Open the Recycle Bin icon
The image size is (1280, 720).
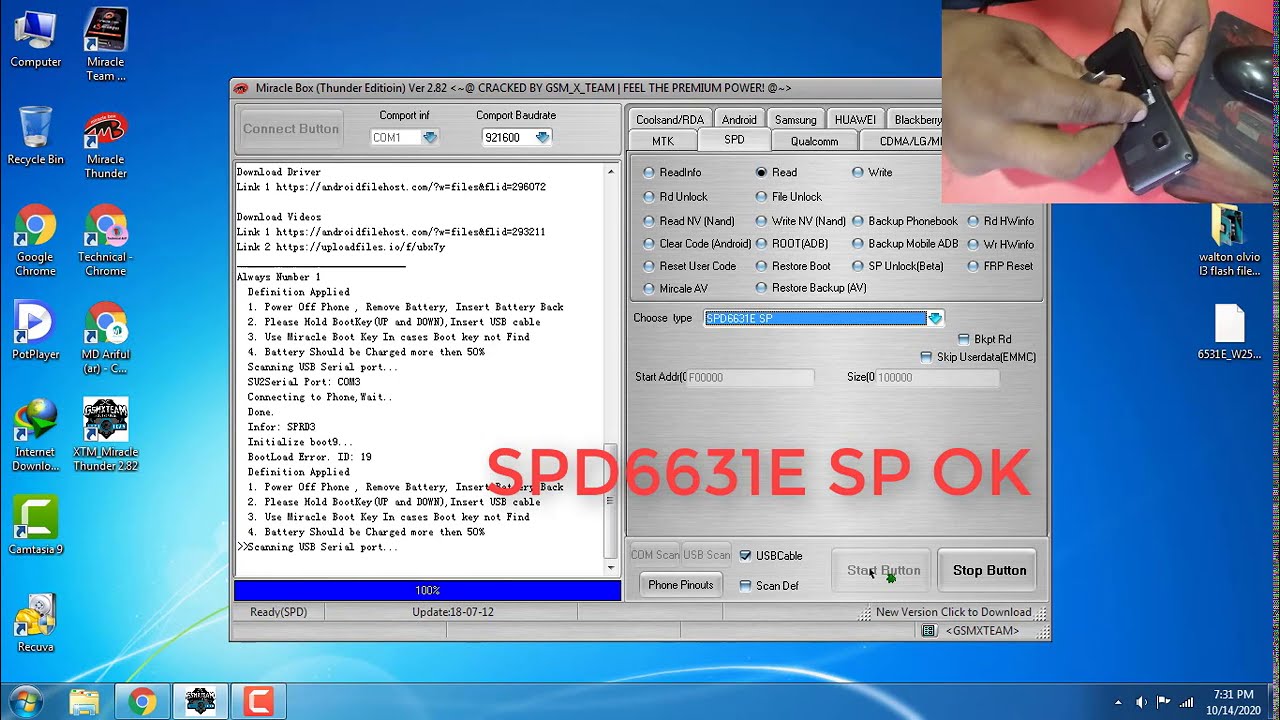(35, 135)
